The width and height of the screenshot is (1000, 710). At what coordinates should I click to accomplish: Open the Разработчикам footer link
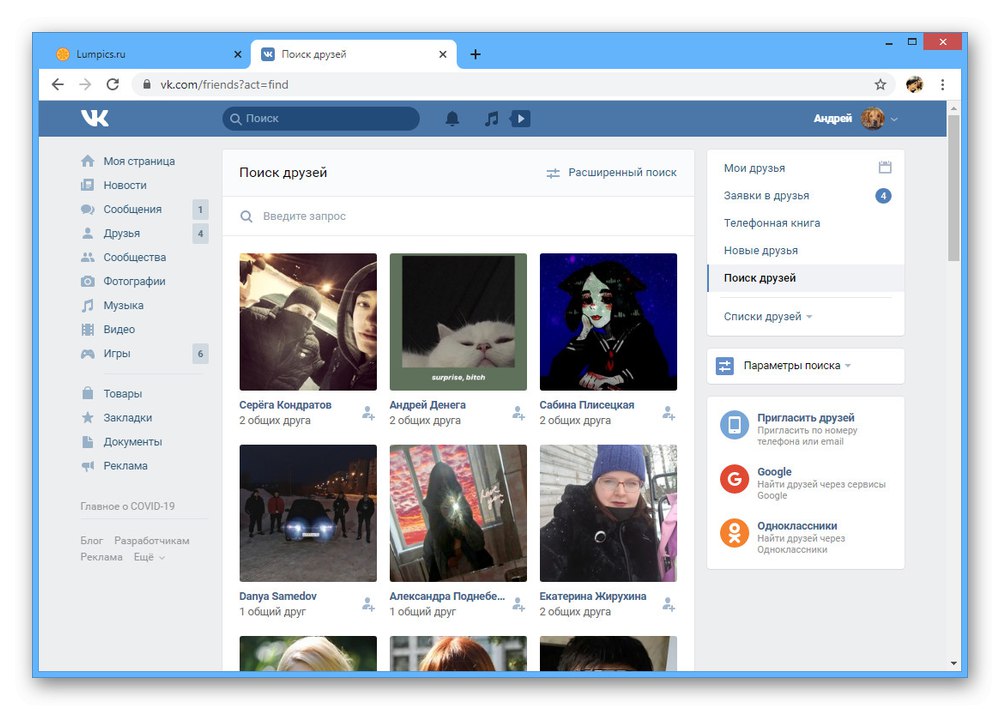pyautogui.click(x=152, y=540)
